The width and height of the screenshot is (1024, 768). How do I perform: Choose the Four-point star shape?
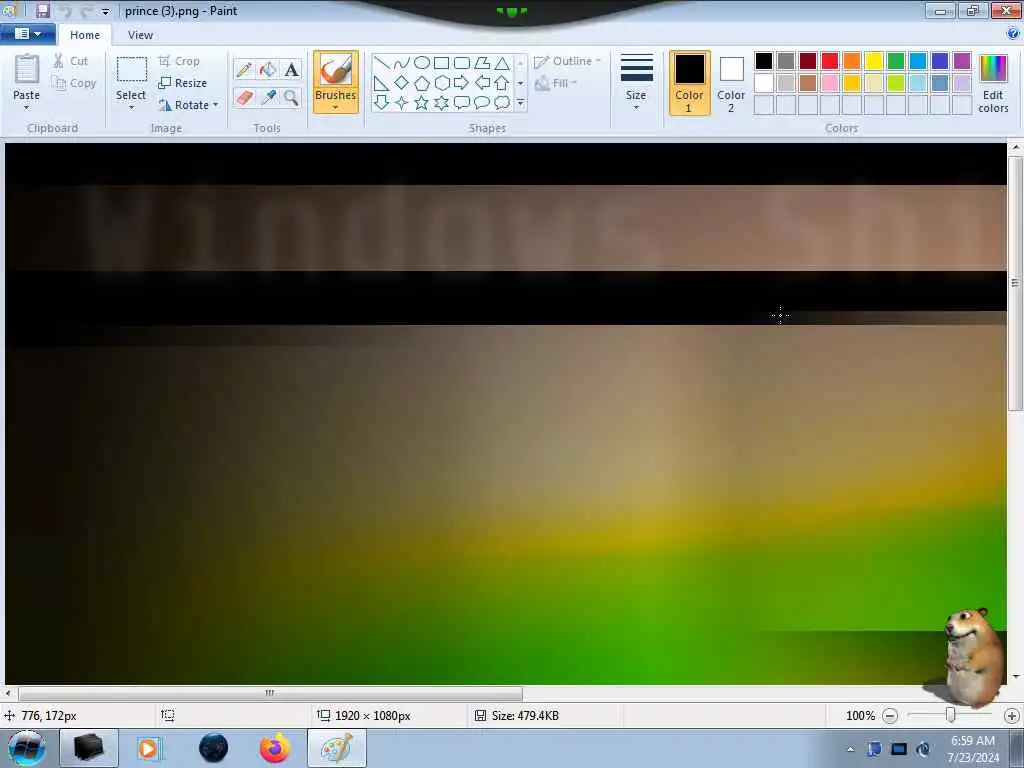(402, 103)
